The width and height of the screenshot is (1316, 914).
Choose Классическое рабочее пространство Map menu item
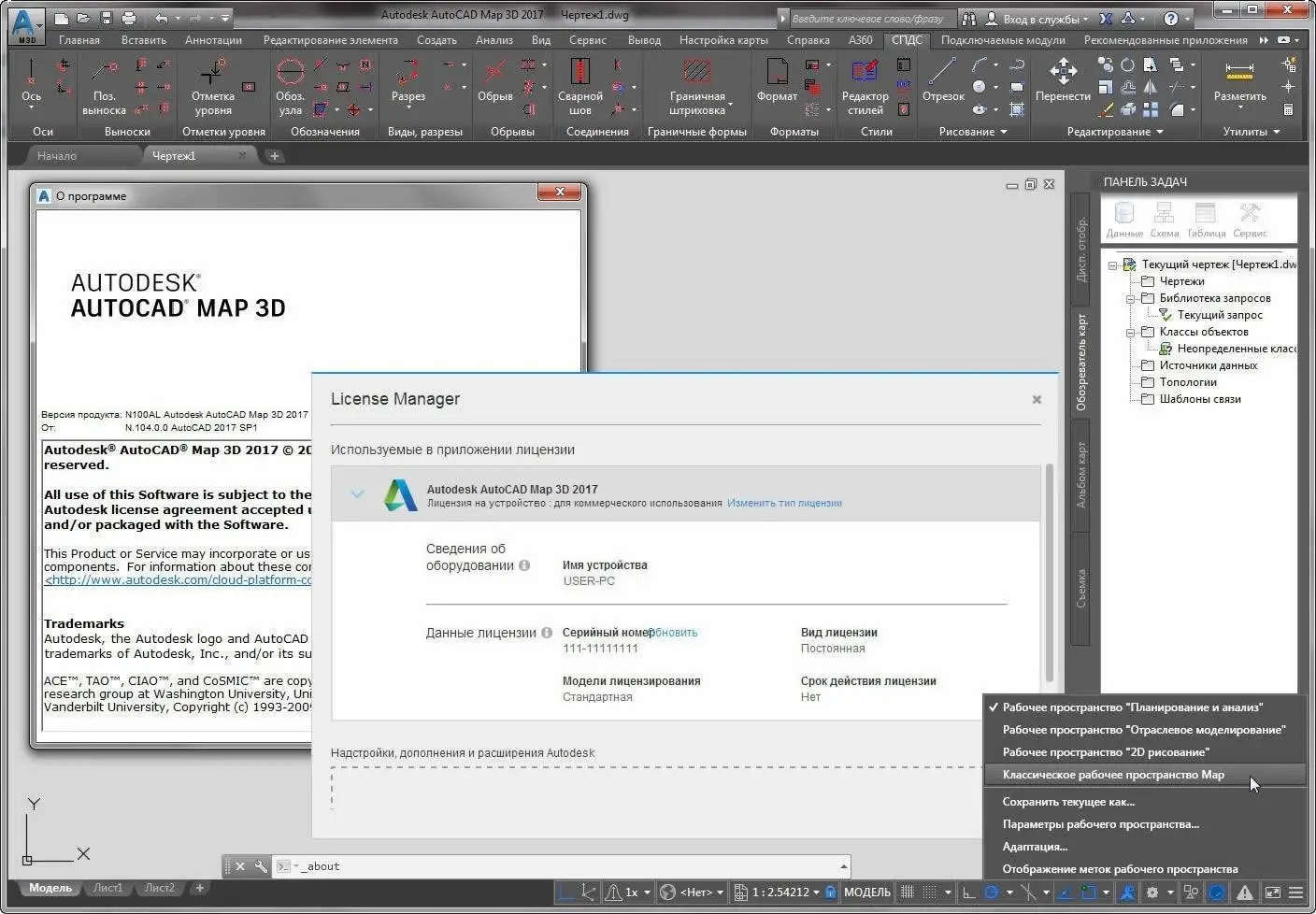tap(1144, 775)
